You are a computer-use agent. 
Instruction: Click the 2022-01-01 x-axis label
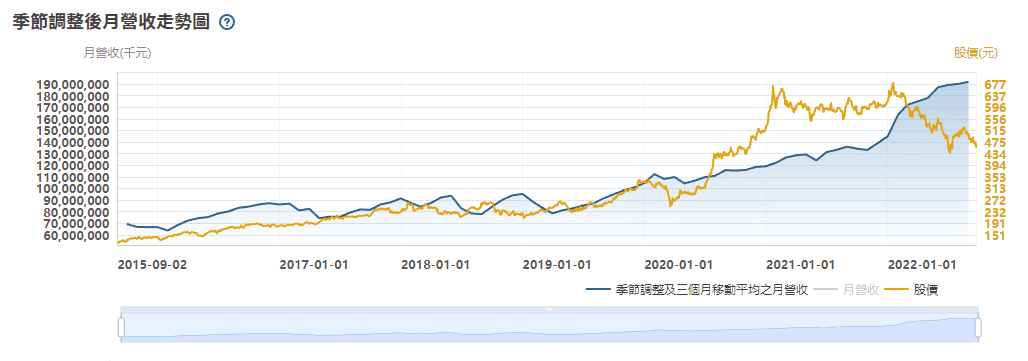click(x=922, y=265)
